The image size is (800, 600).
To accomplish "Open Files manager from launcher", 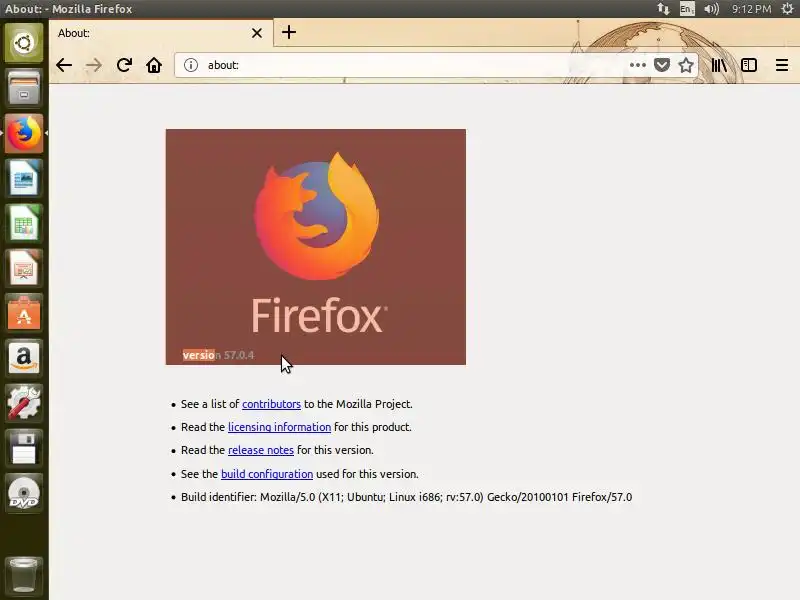I will (x=24, y=88).
